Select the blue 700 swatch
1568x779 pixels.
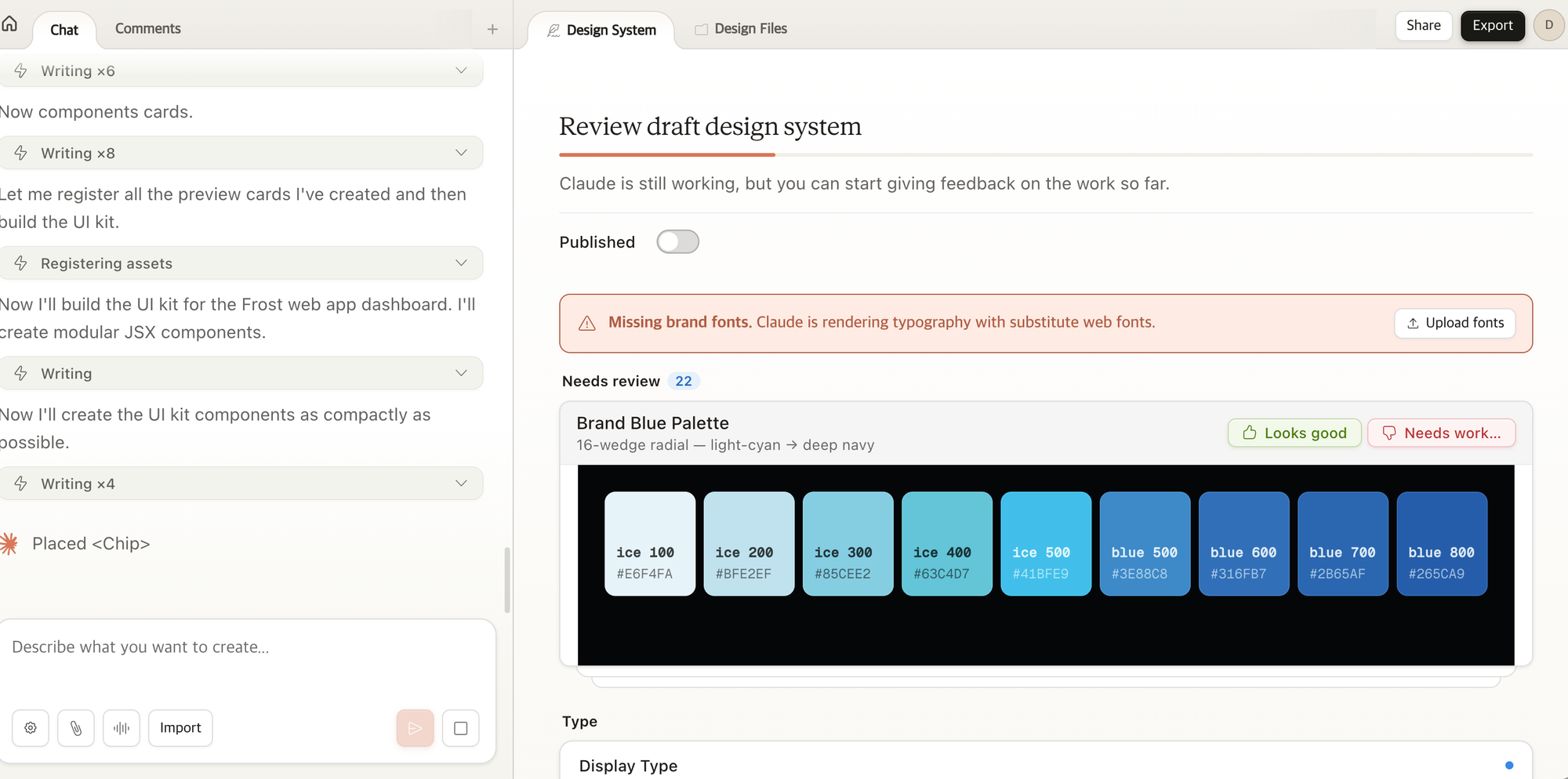pos(1343,544)
